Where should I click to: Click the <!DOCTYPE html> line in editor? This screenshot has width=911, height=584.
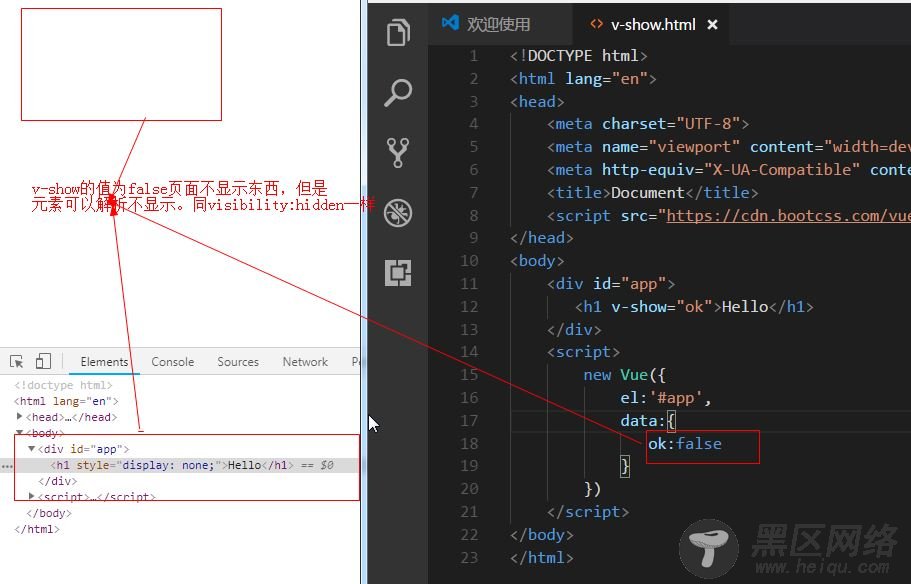pos(579,56)
